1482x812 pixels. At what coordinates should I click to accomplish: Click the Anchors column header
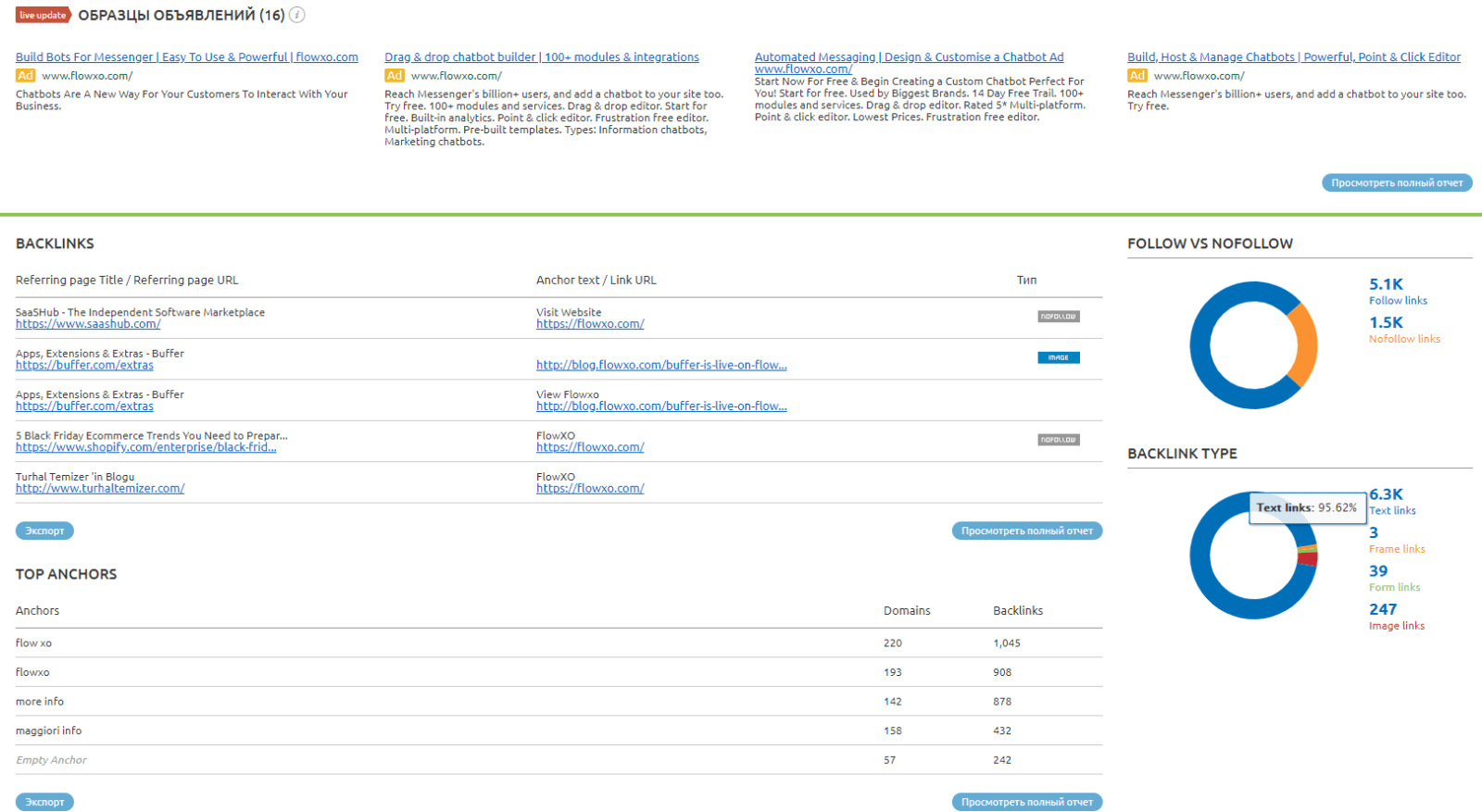pyautogui.click(x=37, y=611)
